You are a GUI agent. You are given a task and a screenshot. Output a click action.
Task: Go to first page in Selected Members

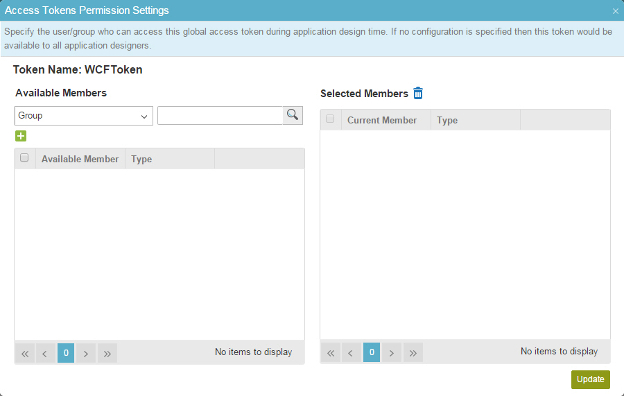331,353
